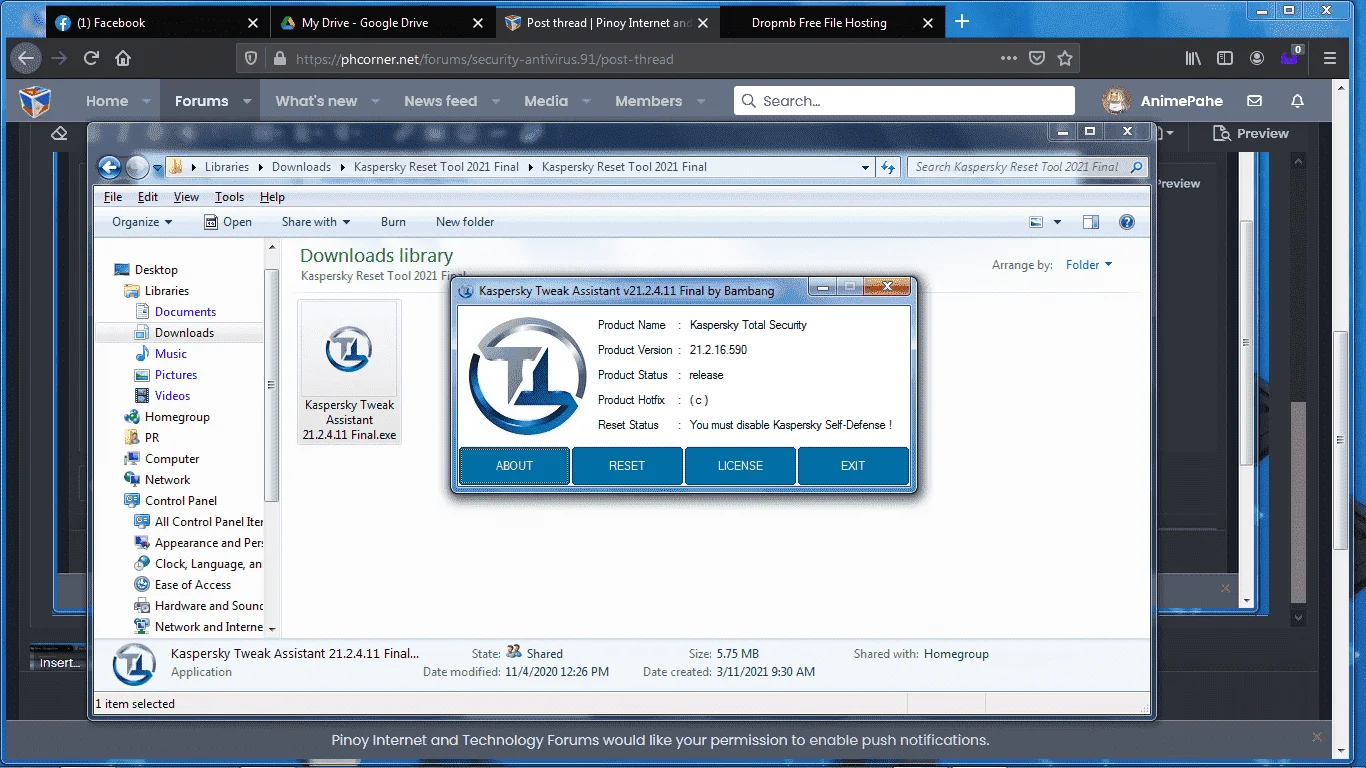Expand the Members dropdown arrow

(x=701, y=101)
